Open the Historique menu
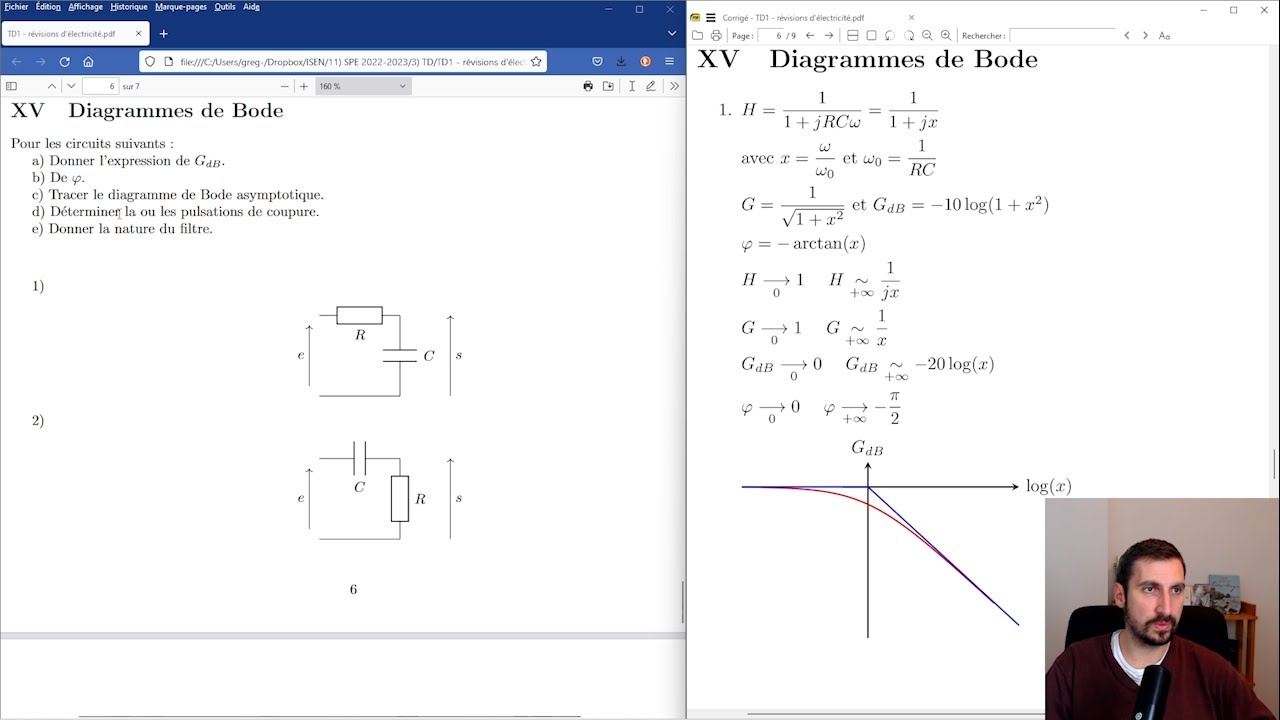Screen dimensions: 1280x720 tap(129, 7)
